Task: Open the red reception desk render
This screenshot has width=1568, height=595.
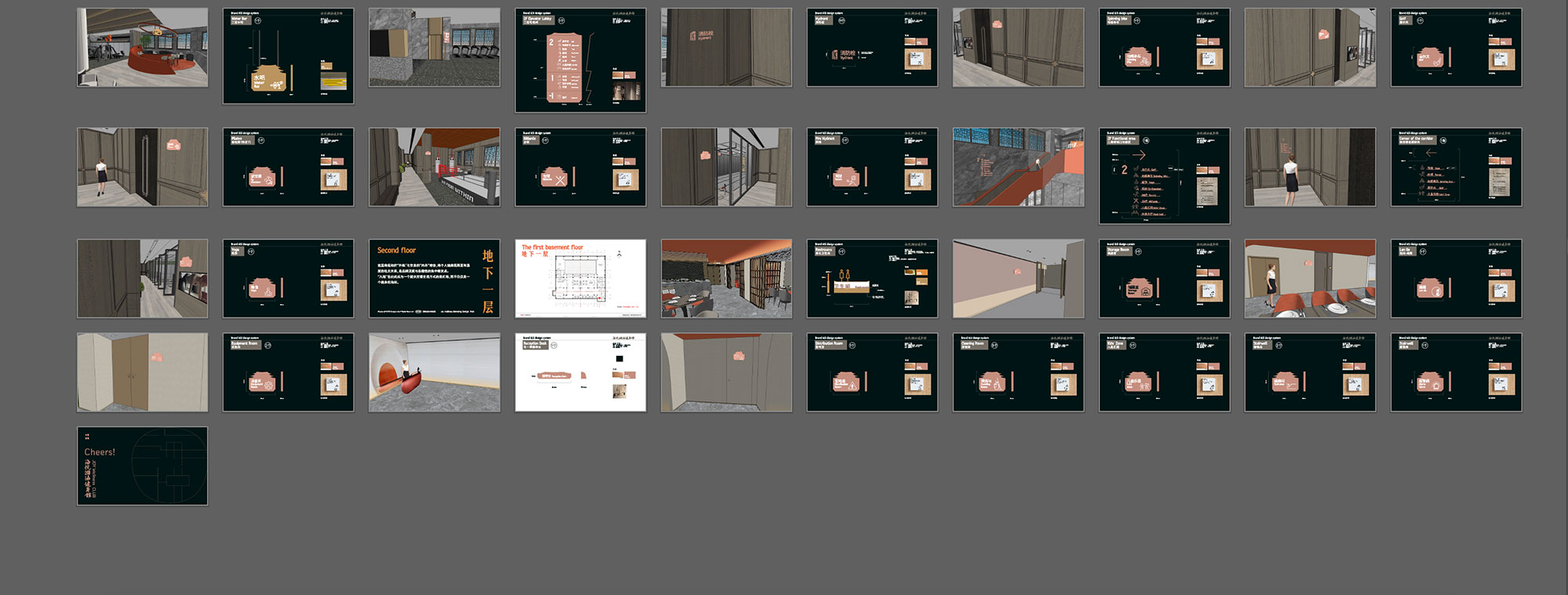Action: click(x=434, y=372)
